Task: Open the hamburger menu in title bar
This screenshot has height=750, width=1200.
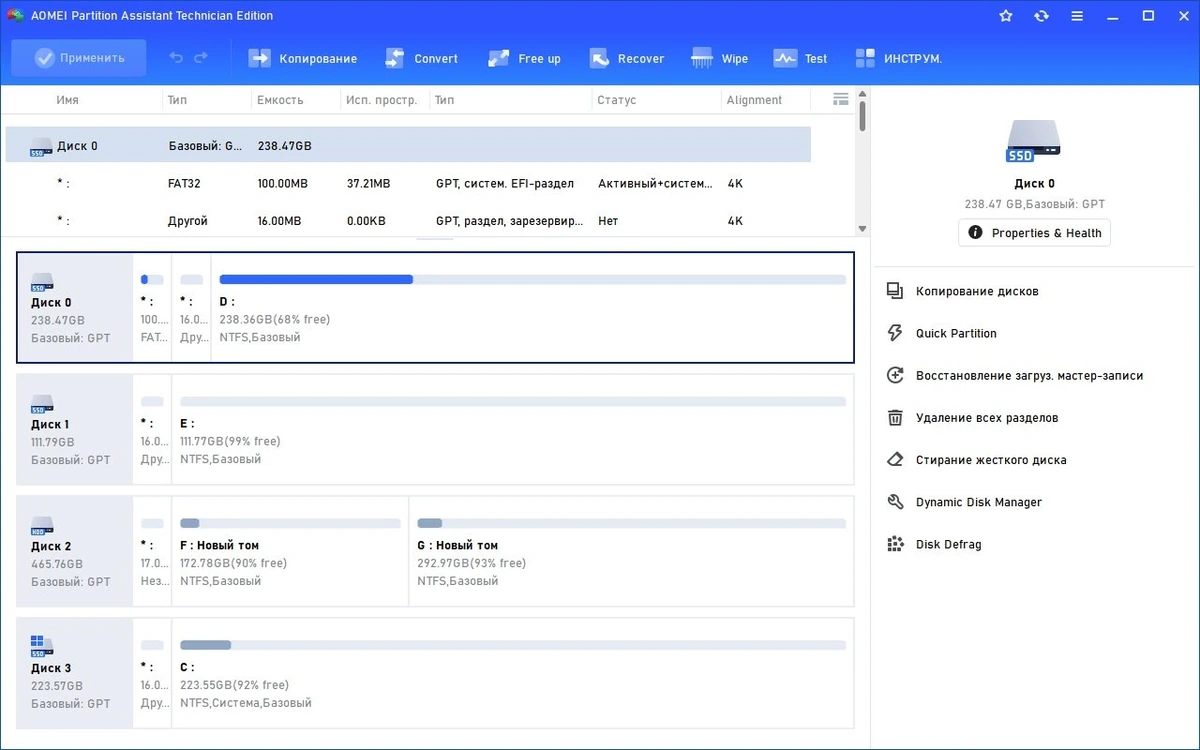Action: (x=1076, y=16)
